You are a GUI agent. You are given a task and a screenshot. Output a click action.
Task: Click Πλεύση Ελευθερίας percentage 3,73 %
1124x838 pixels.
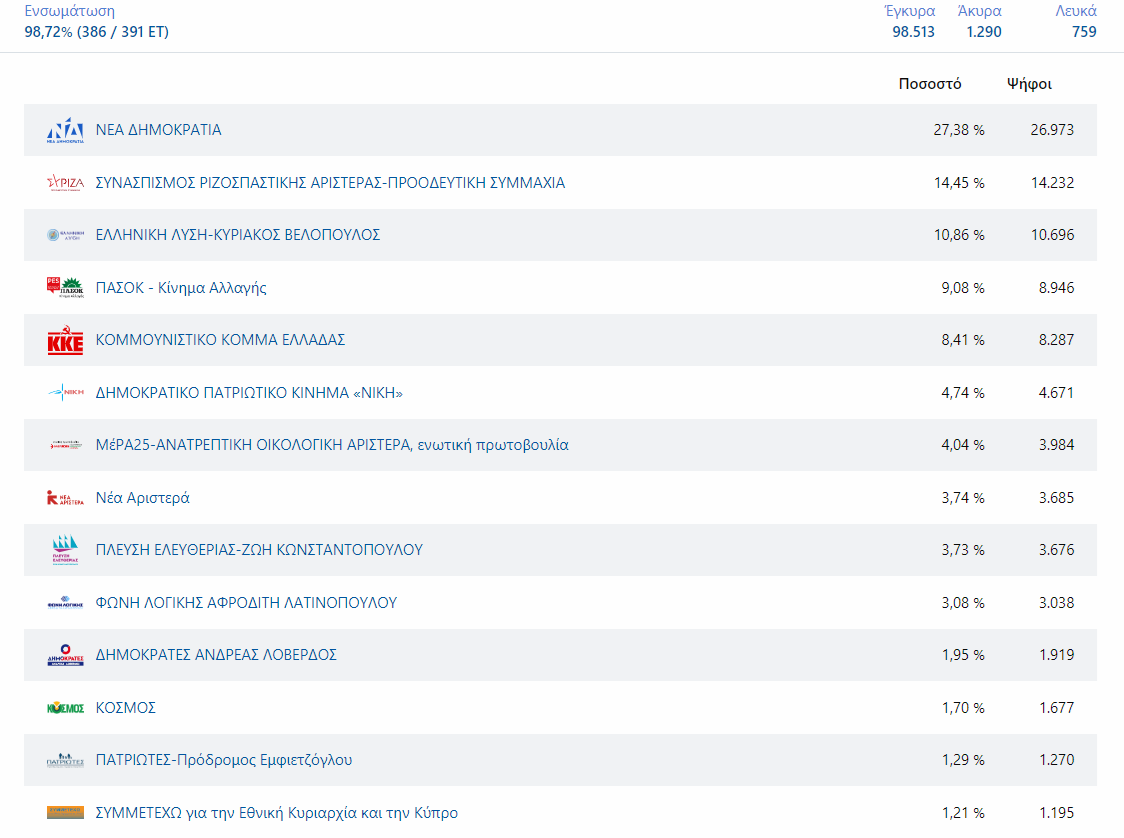(963, 550)
